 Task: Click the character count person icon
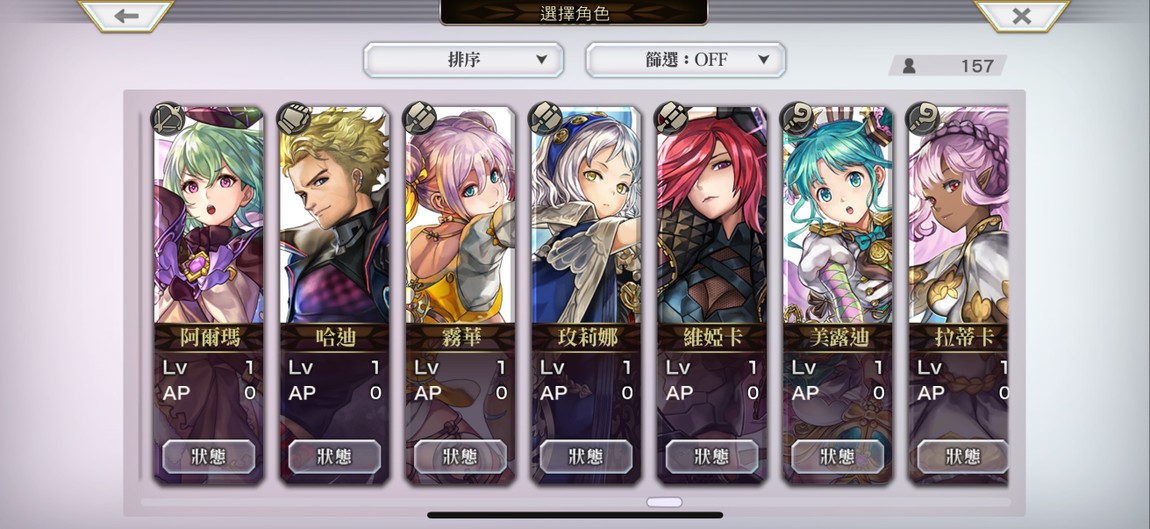(x=909, y=66)
